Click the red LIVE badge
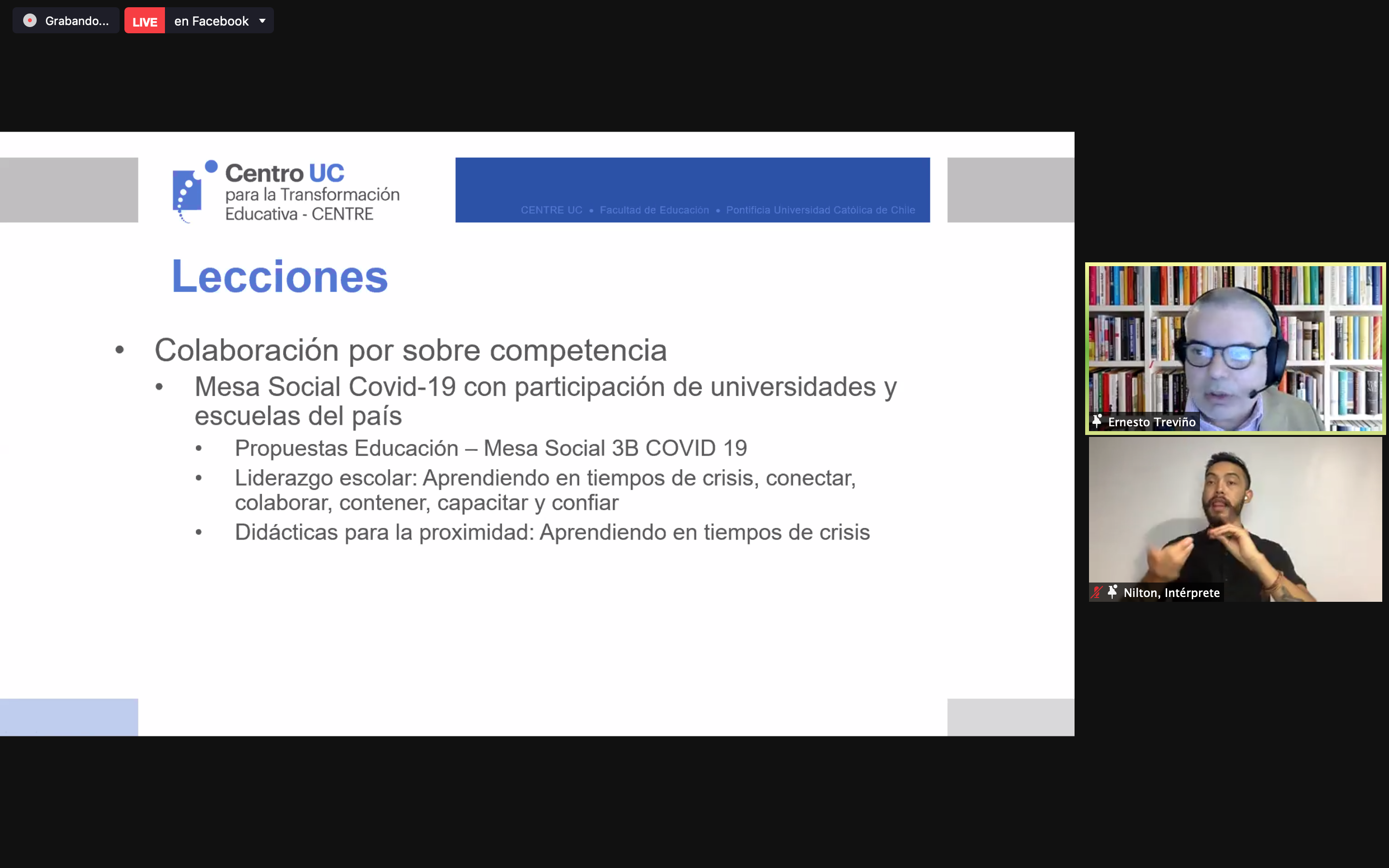 click(145, 21)
